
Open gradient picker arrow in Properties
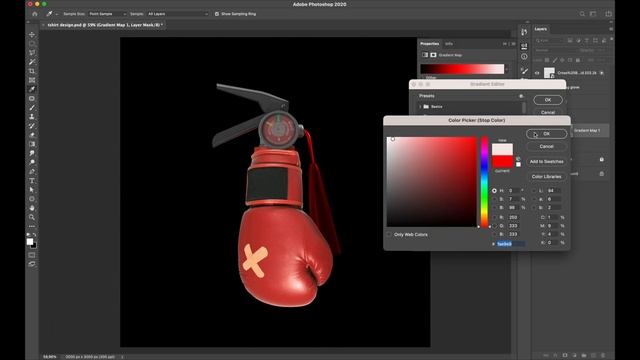pyautogui.click(x=507, y=69)
